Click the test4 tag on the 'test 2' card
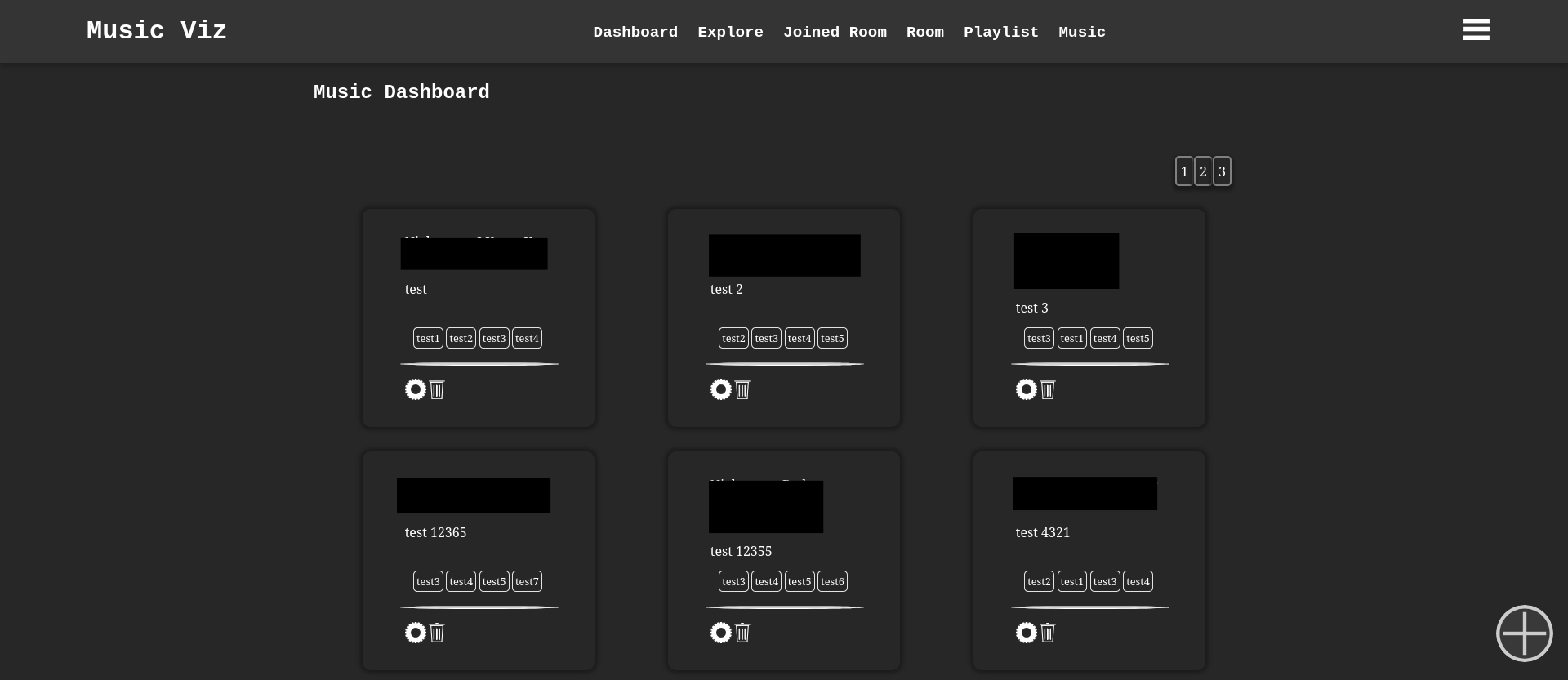Viewport: 1568px width, 680px height. [x=800, y=338]
